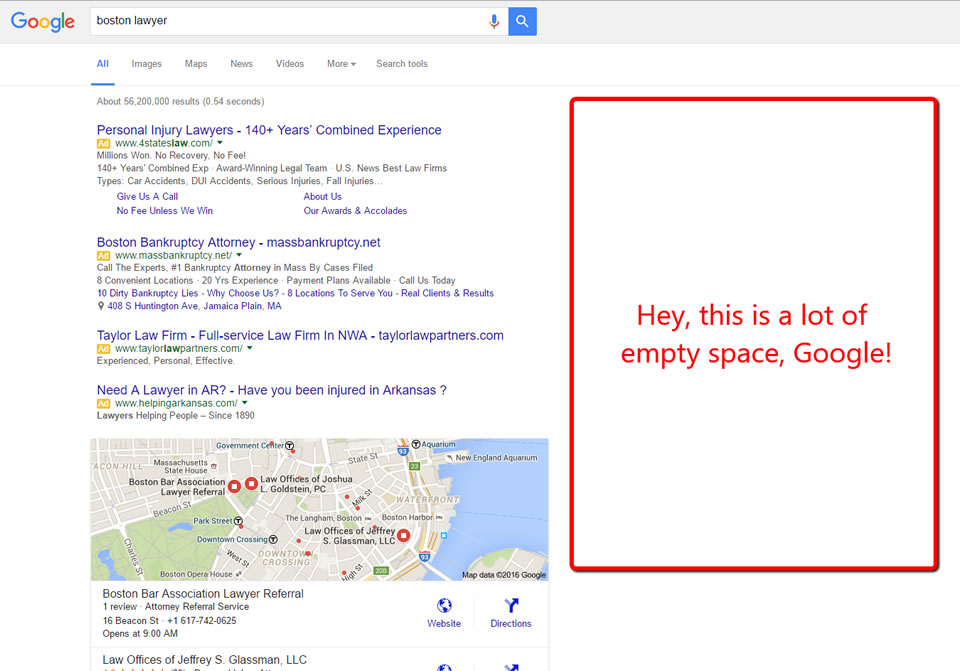The height and width of the screenshot is (671, 960).
Task: Click the Why Choose Us? link
Action: (x=243, y=293)
